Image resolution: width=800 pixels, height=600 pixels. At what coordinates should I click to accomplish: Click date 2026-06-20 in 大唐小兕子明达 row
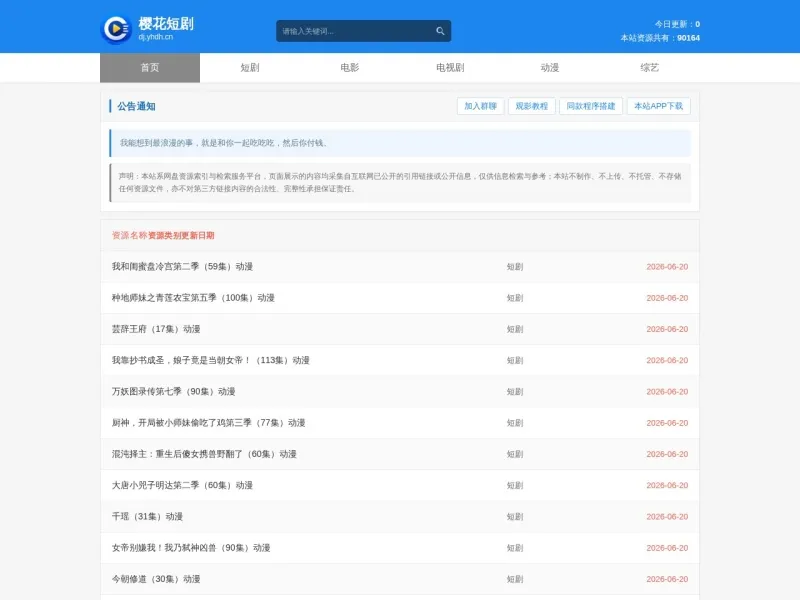[x=667, y=485]
